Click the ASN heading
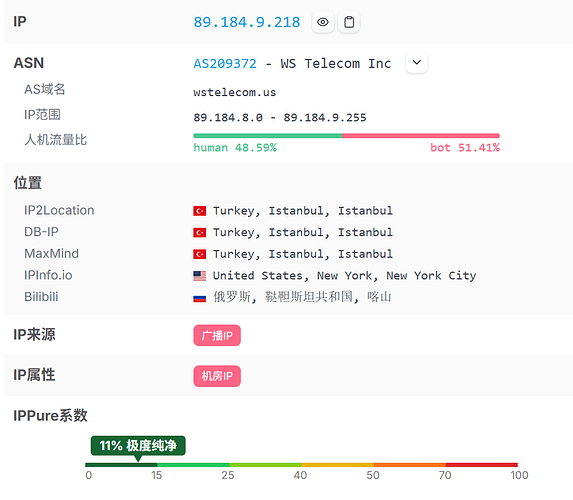The height and width of the screenshot is (500, 573). (29, 63)
